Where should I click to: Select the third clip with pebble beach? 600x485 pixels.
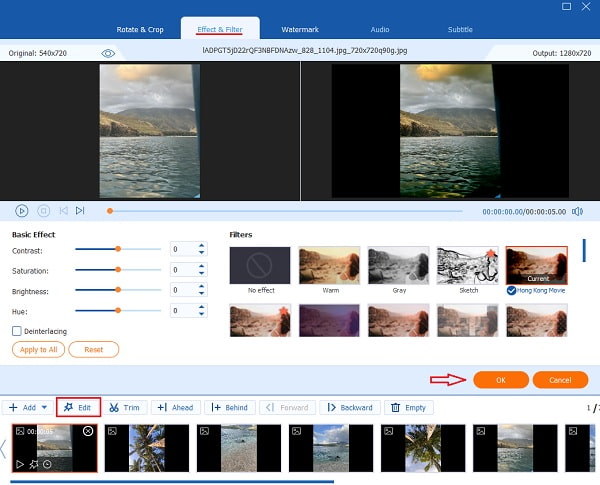tap(239, 448)
